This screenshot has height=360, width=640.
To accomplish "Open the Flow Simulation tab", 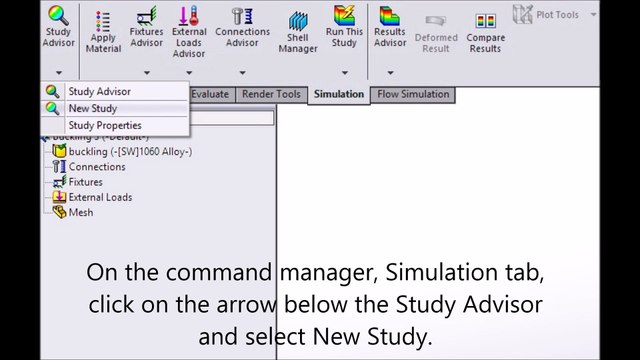I will pyautogui.click(x=413, y=94).
